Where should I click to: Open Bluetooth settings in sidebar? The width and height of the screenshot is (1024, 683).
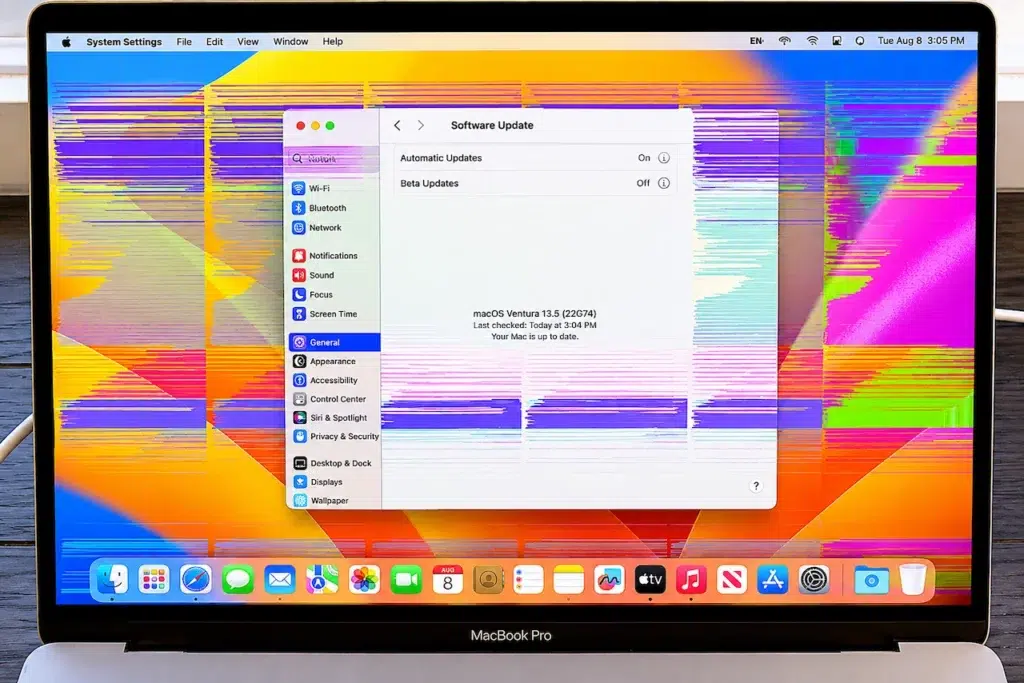333,208
